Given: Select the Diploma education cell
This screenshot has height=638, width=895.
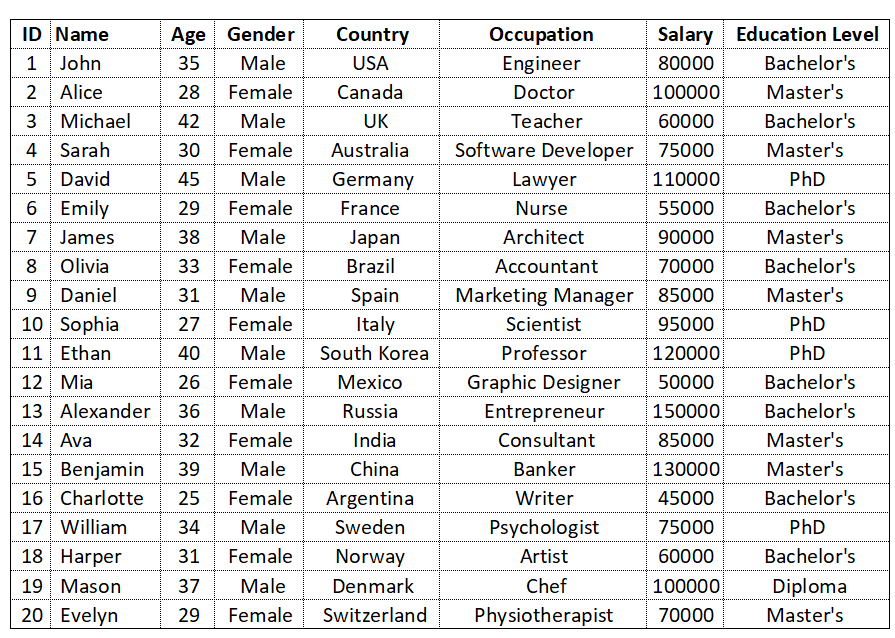Looking at the screenshot, I should pyautogui.click(x=807, y=585).
